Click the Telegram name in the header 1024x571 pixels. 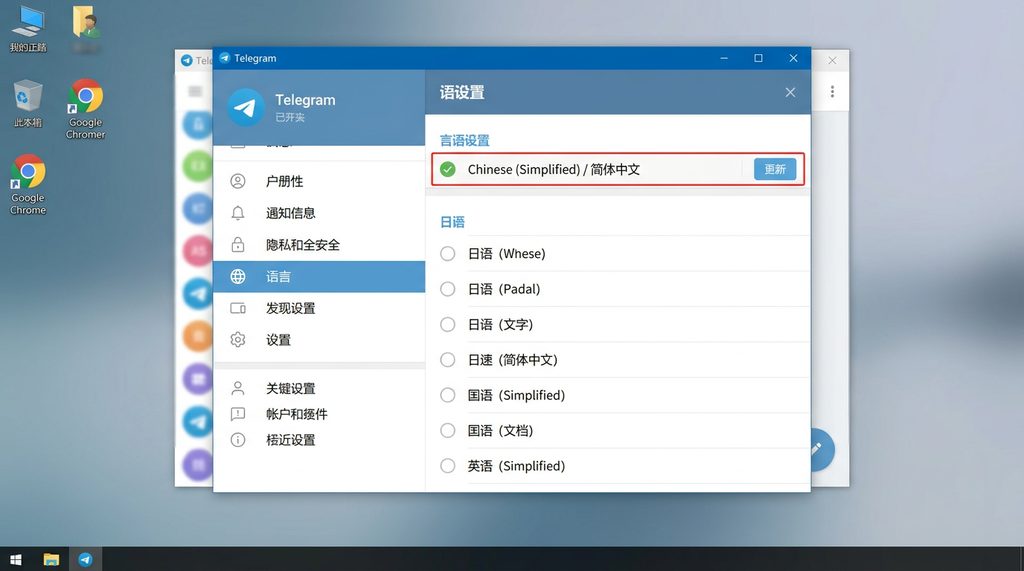[x=305, y=100]
